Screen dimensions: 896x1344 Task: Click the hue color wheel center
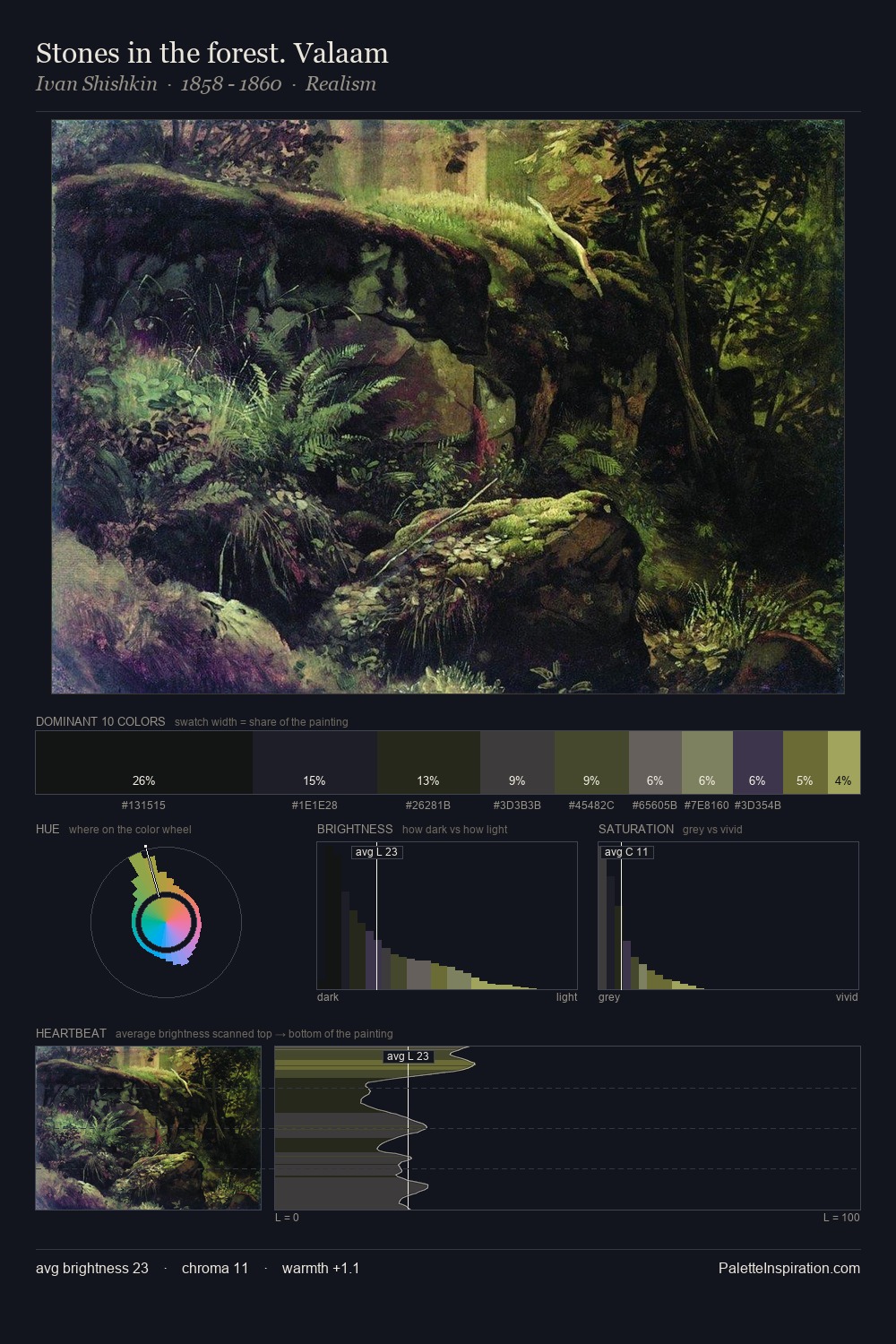(x=166, y=922)
